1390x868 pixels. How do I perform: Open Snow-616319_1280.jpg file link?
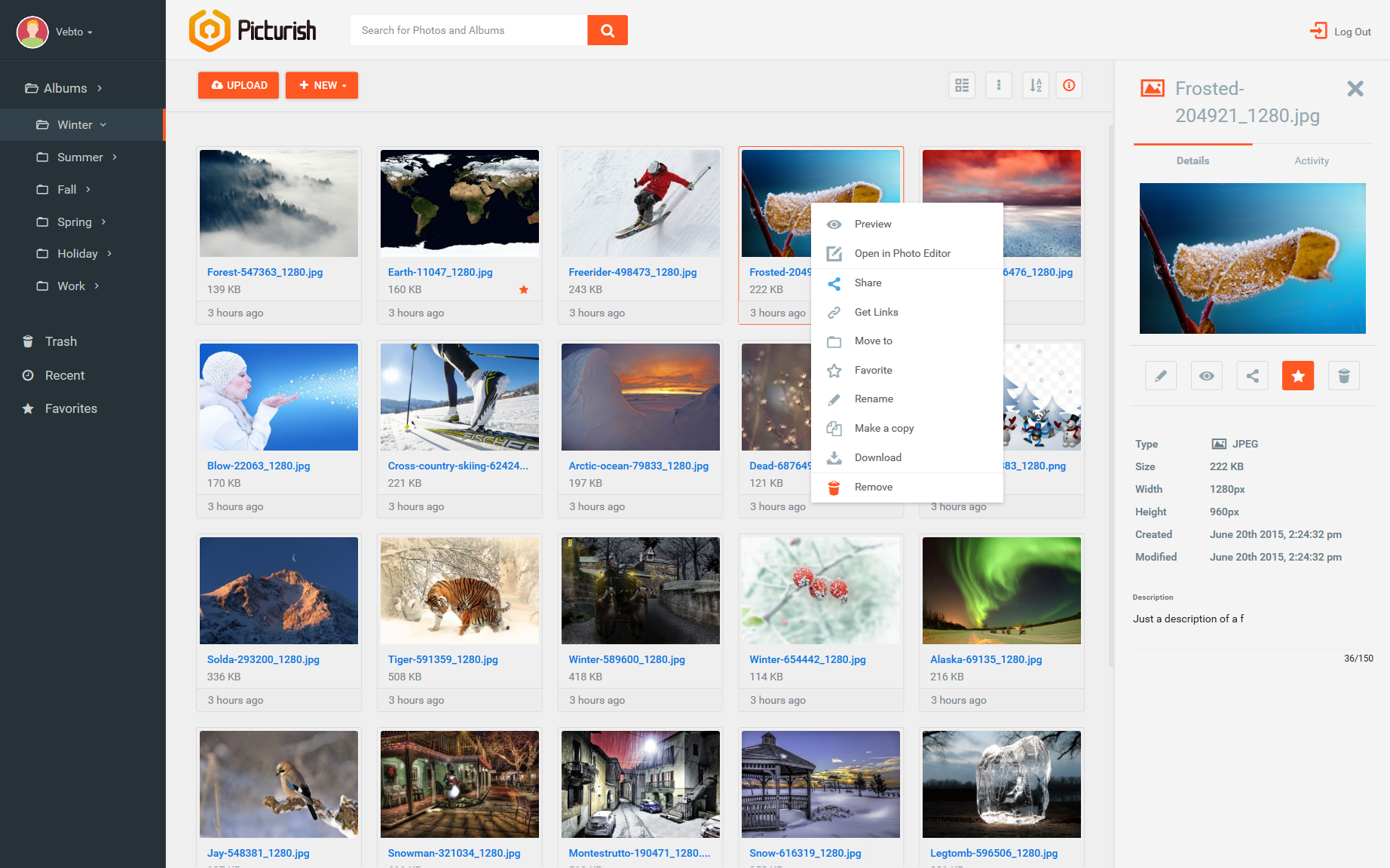pos(805,853)
